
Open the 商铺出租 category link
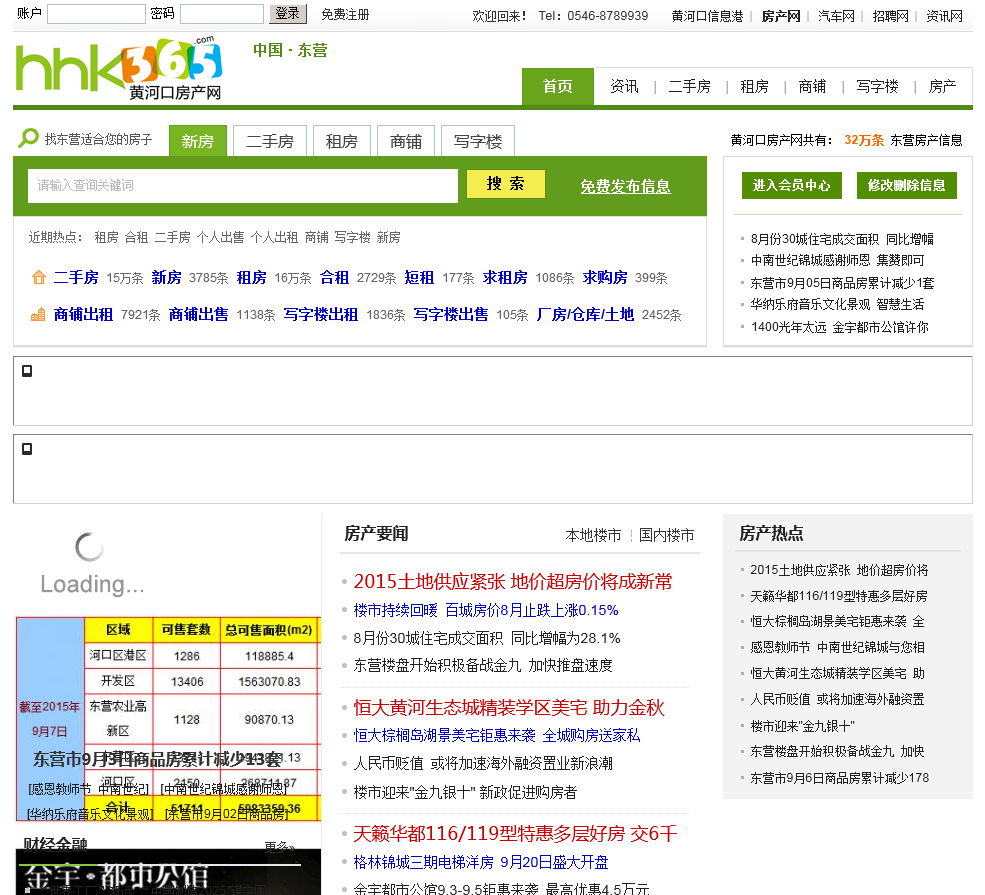click(83, 315)
